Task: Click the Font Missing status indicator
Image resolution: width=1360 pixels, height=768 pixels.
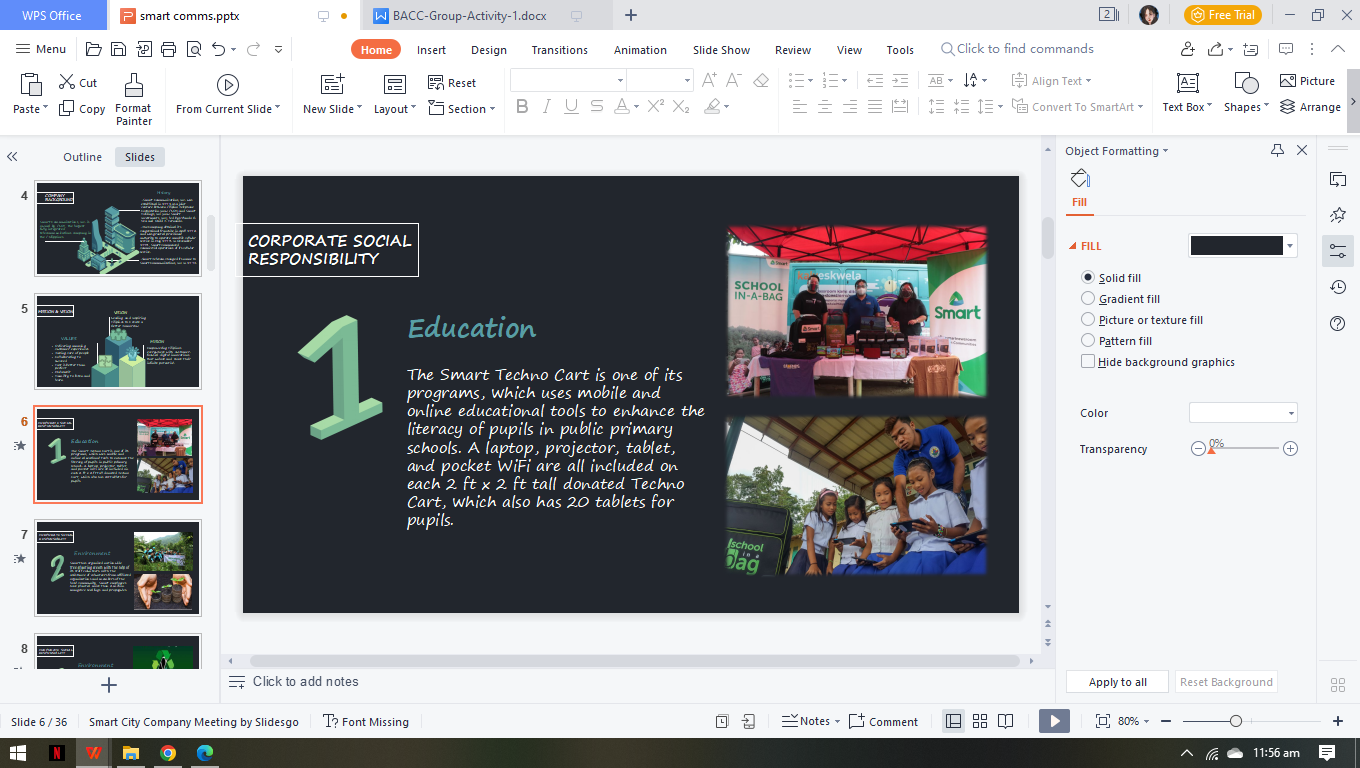Action: (x=366, y=721)
